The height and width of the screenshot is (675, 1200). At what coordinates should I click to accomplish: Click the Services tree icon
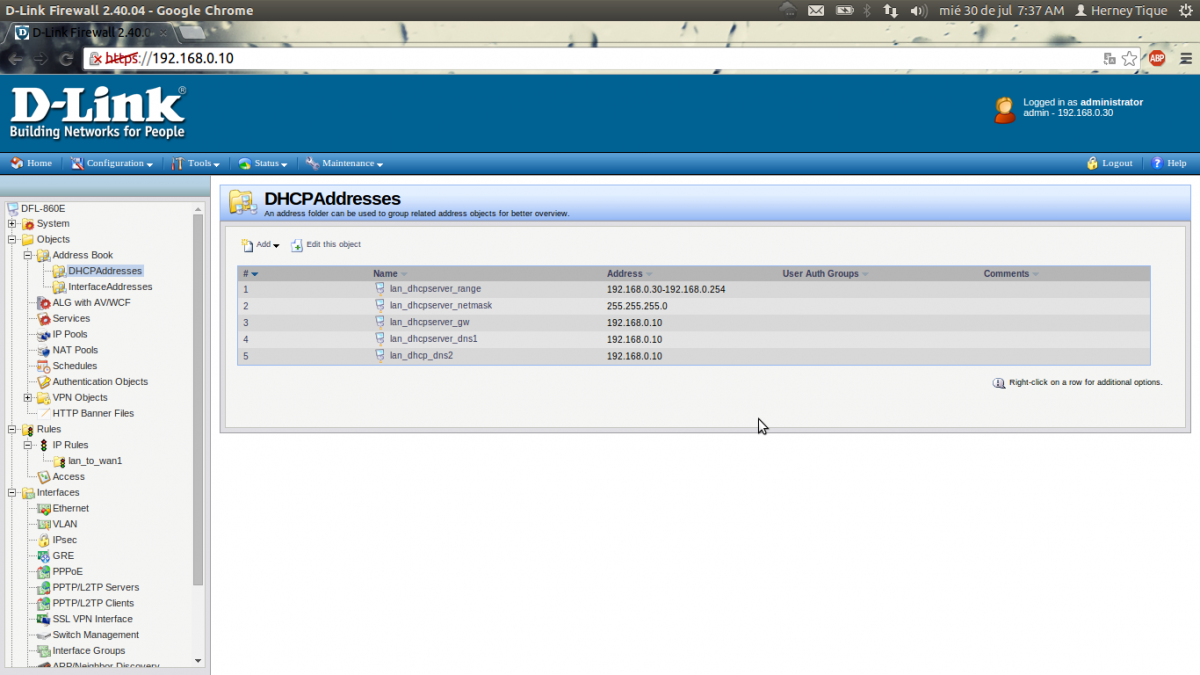[44, 319]
